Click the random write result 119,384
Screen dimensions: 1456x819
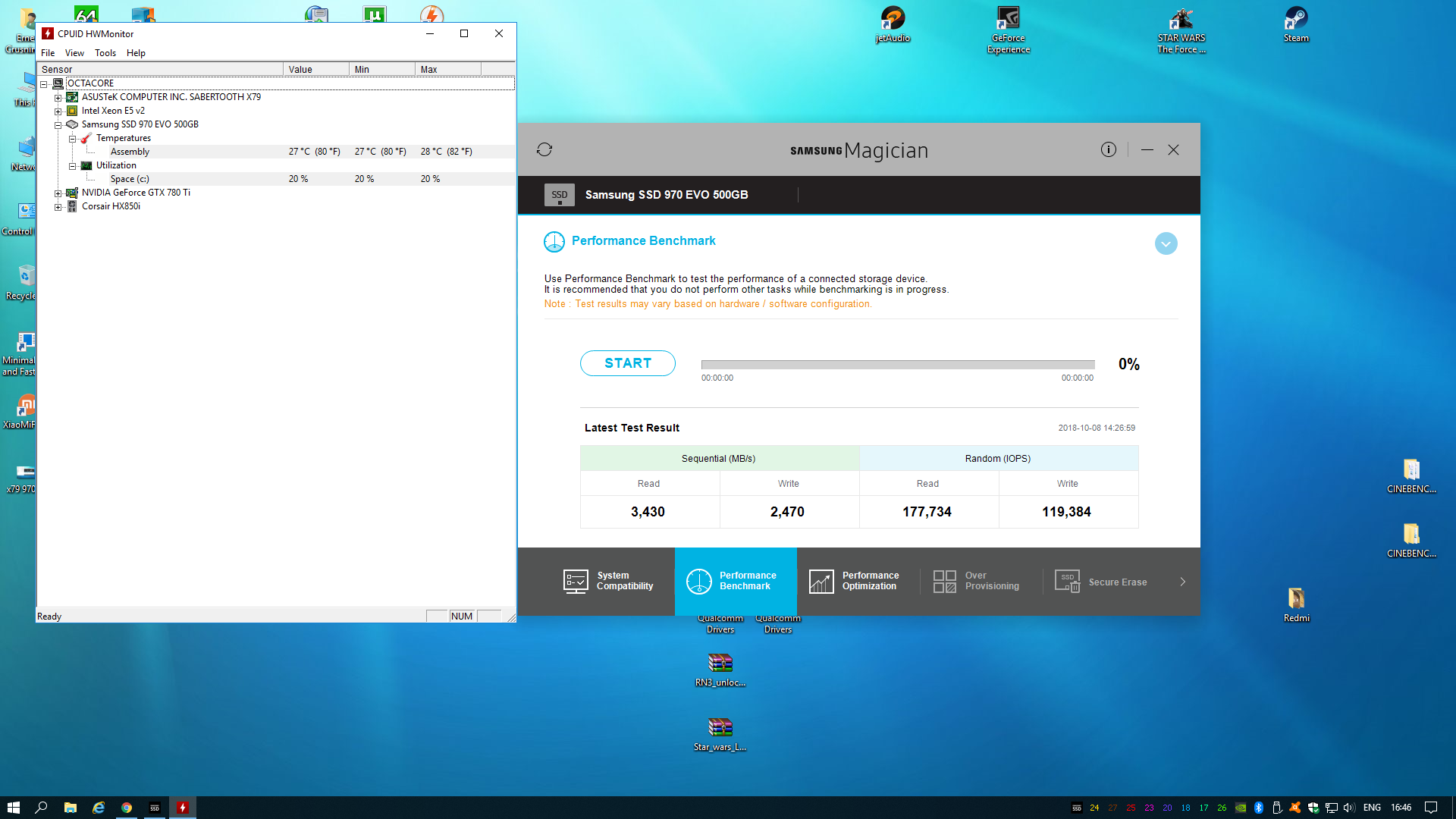[1066, 512]
